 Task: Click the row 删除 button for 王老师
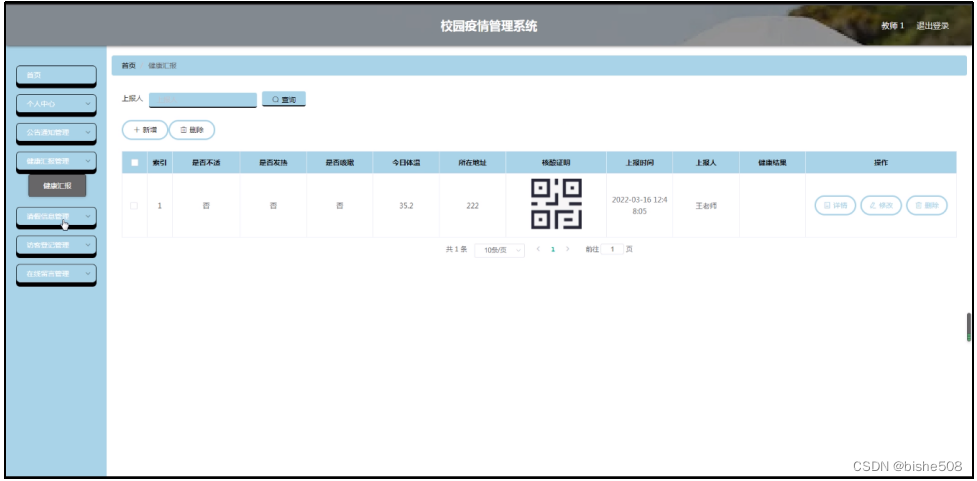click(927, 205)
